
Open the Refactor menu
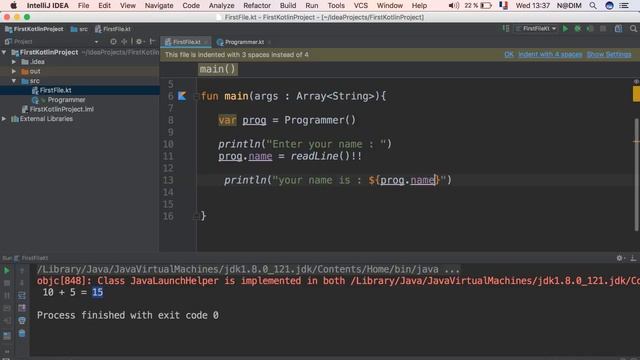[x=257, y=6]
